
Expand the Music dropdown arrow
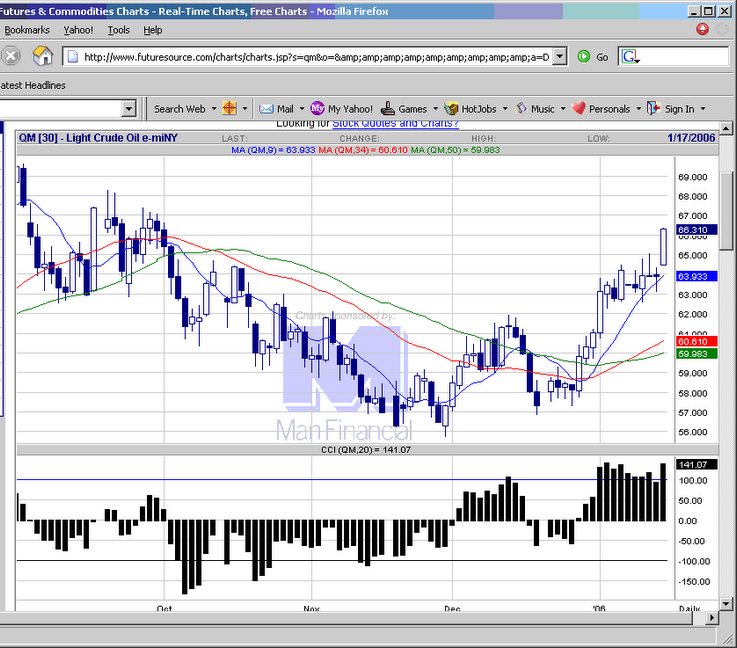563,109
